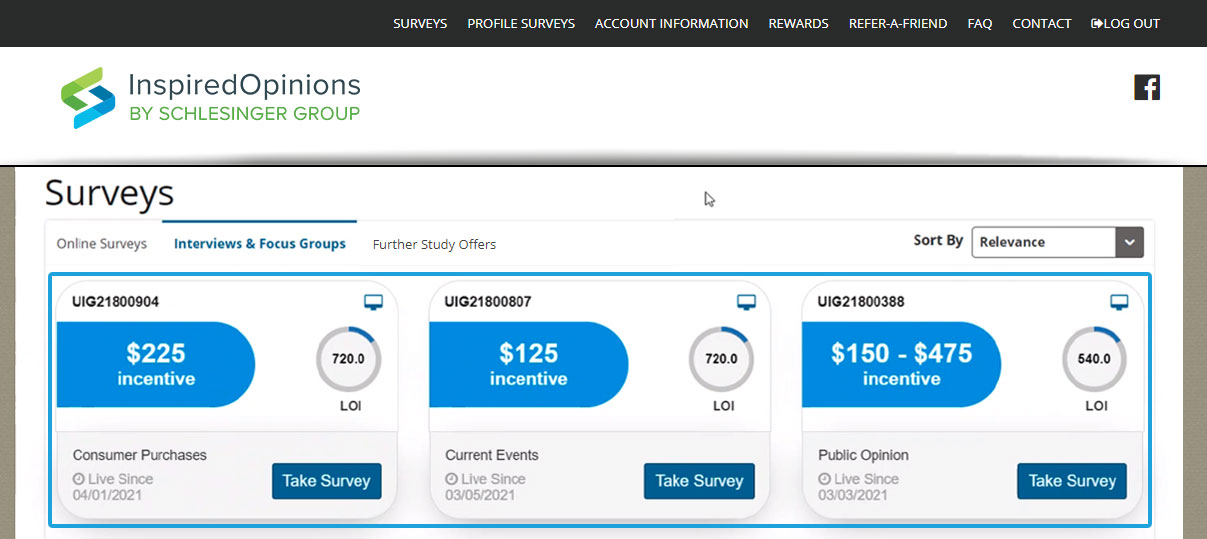Click the Public Opinion title
The height and width of the screenshot is (539, 1207).
click(x=864, y=455)
